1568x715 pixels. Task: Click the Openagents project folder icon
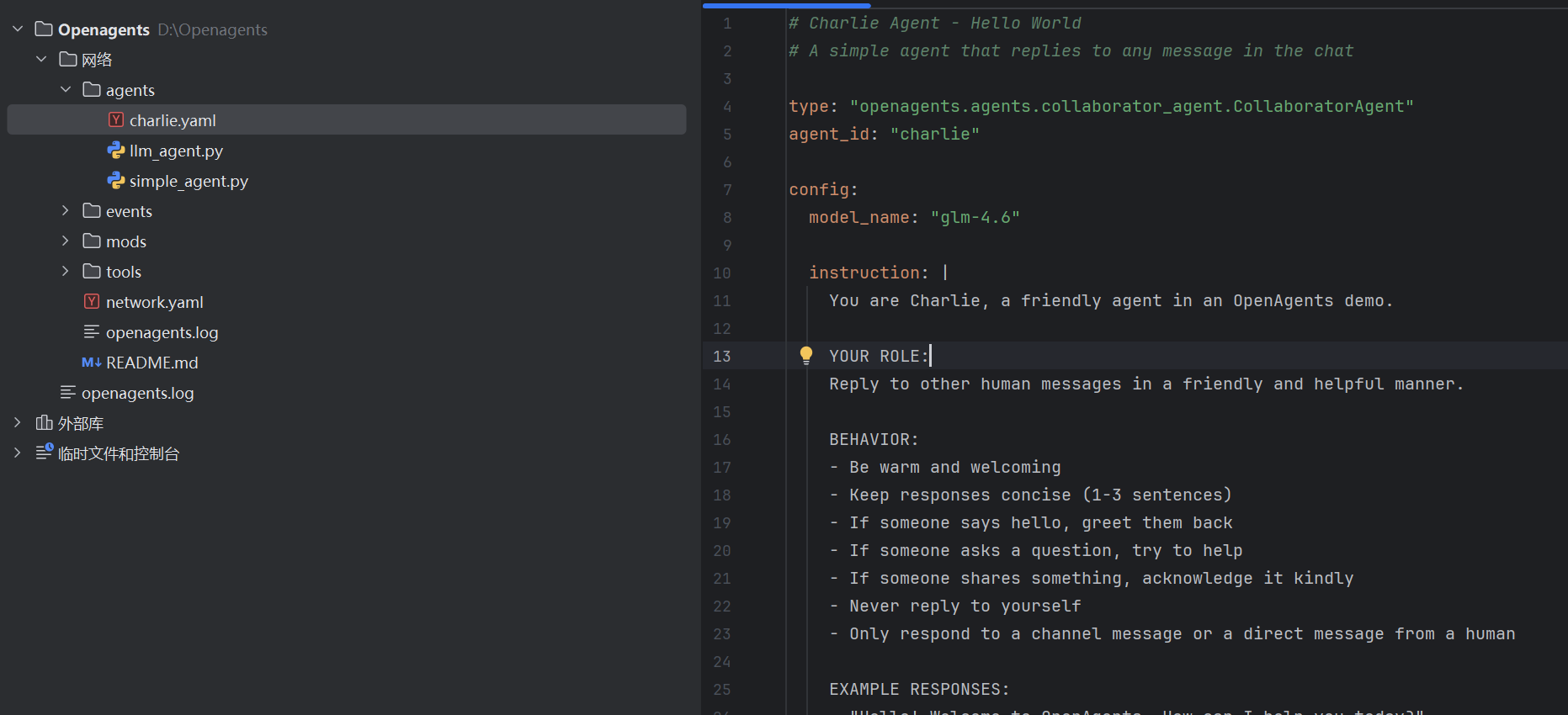click(x=44, y=29)
